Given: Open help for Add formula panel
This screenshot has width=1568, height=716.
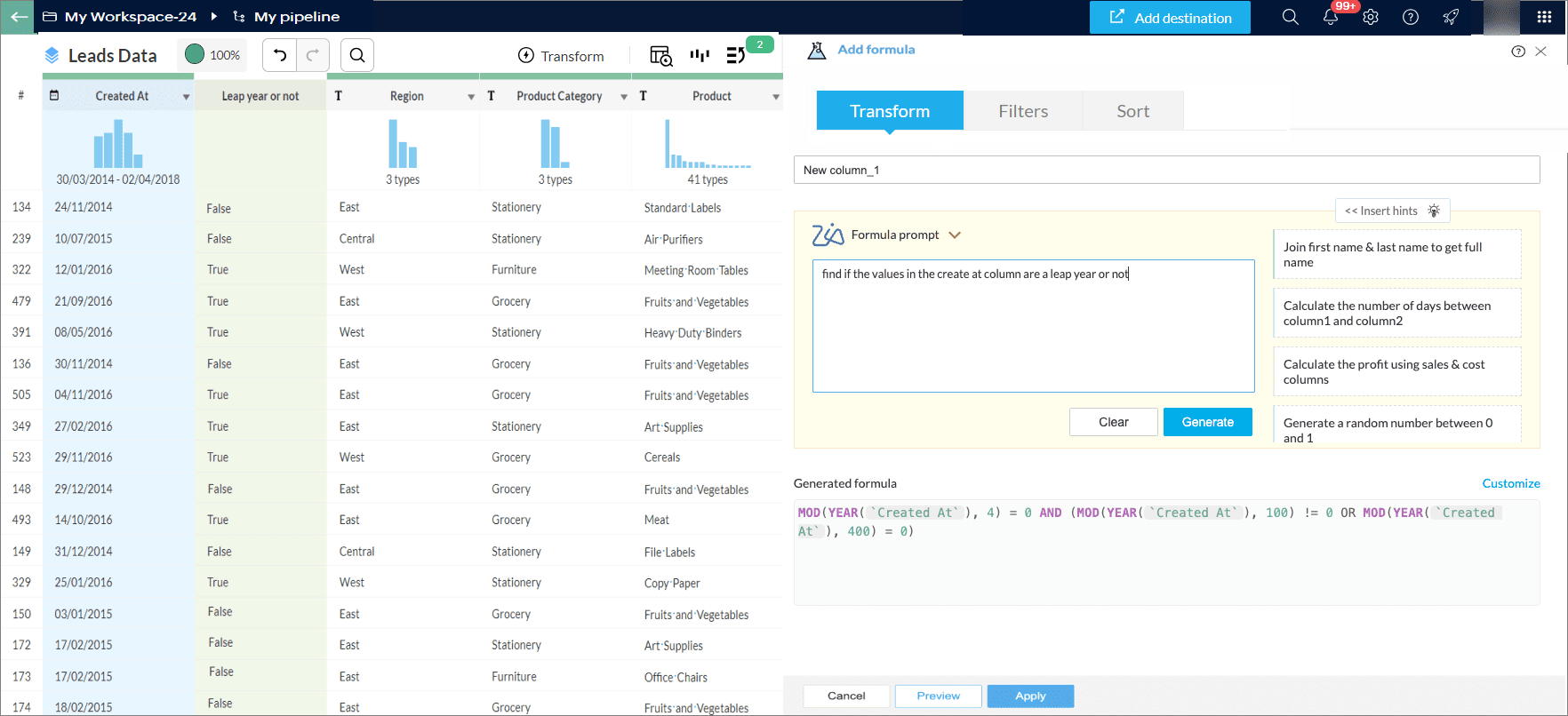Looking at the screenshot, I should point(1518,52).
